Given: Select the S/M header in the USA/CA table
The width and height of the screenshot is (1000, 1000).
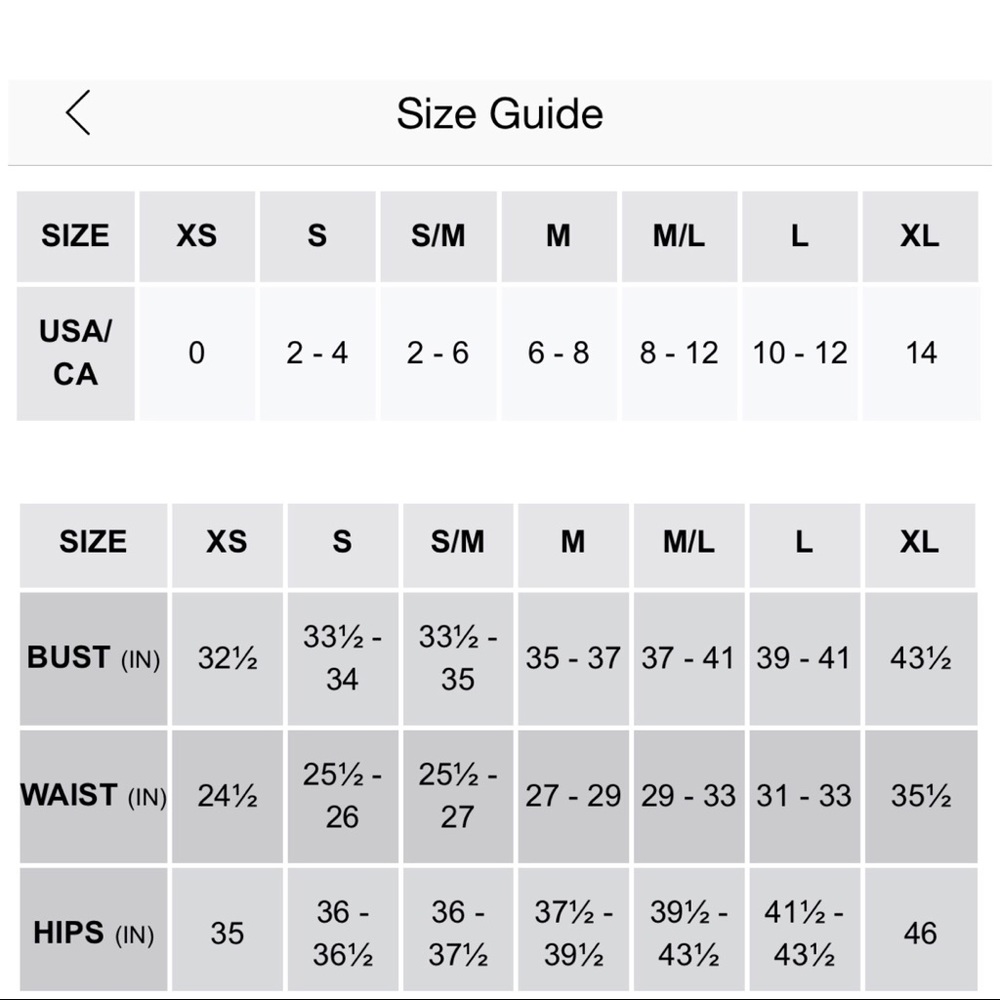Looking at the screenshot, I should click(438, 236).
